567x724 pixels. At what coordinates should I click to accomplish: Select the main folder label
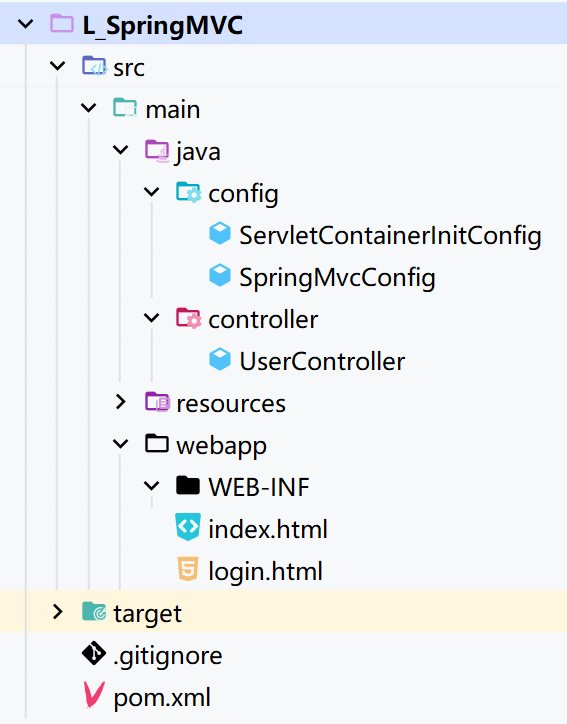click(x=173, y=110)
